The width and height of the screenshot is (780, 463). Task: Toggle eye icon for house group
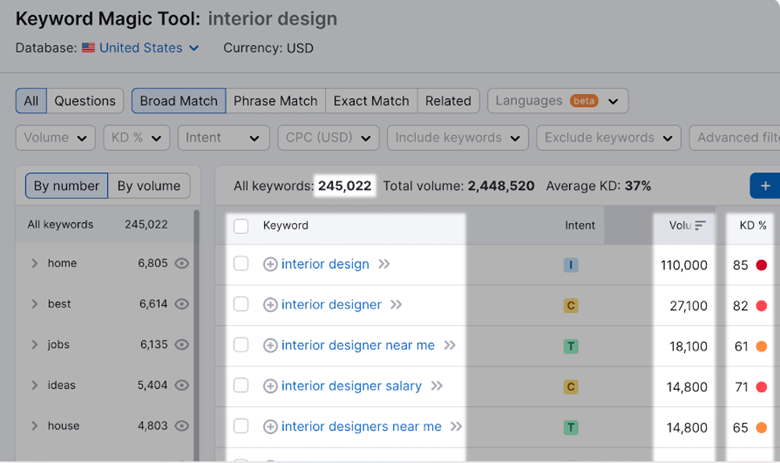(x=182, y=426)
